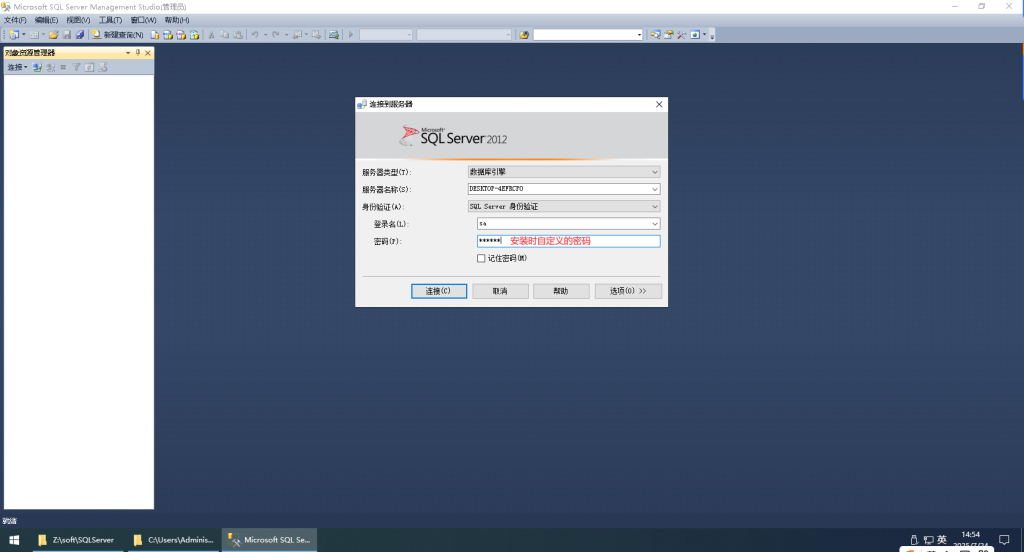Image resolution: width=1024 pixels, height=552 pixels.
Task: Start a new query with 新建查询(N)
Action: click(x=118, y=35)
